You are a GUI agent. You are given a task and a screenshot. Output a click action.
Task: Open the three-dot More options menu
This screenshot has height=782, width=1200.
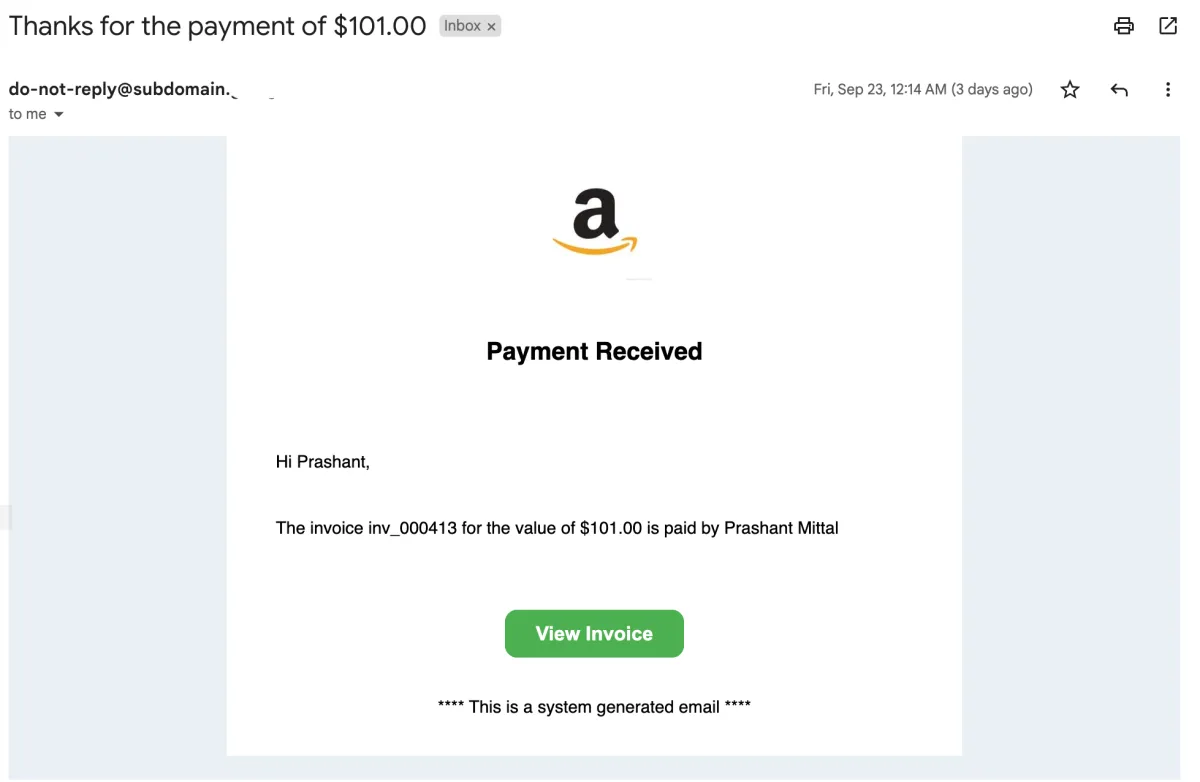[x=1168, y=90]
